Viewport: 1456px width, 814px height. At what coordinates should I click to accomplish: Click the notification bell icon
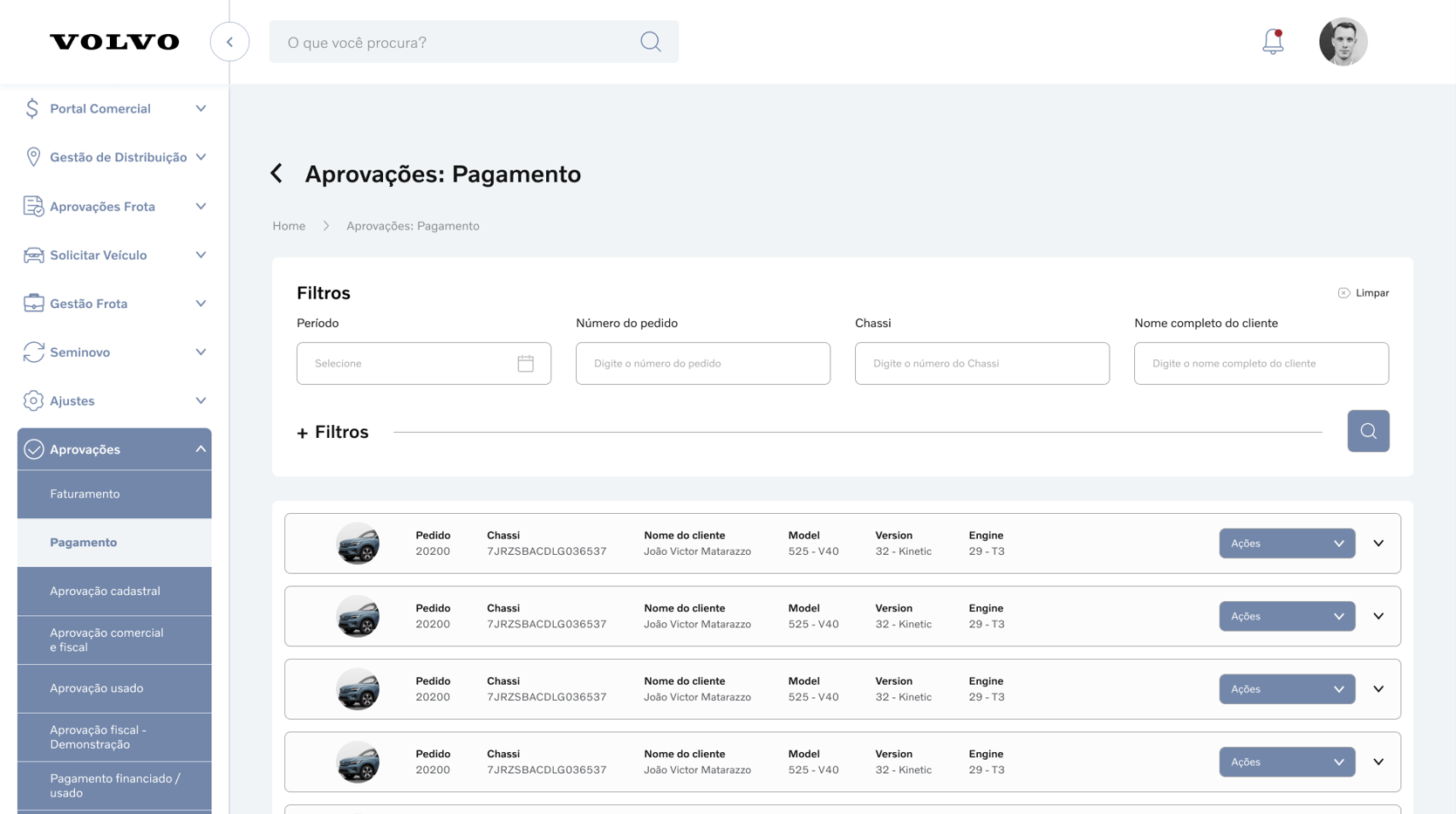click(1273, 42)
